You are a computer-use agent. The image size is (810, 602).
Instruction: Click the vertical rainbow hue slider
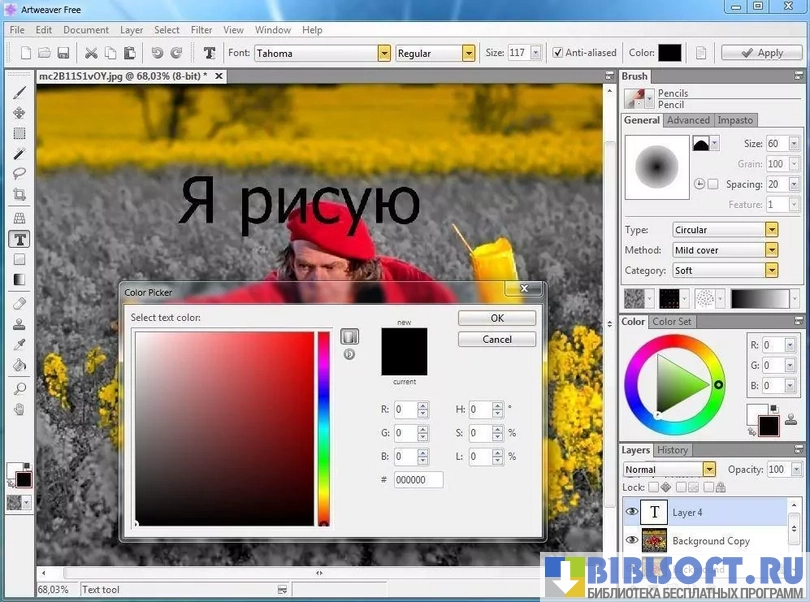tap(323, 427)
